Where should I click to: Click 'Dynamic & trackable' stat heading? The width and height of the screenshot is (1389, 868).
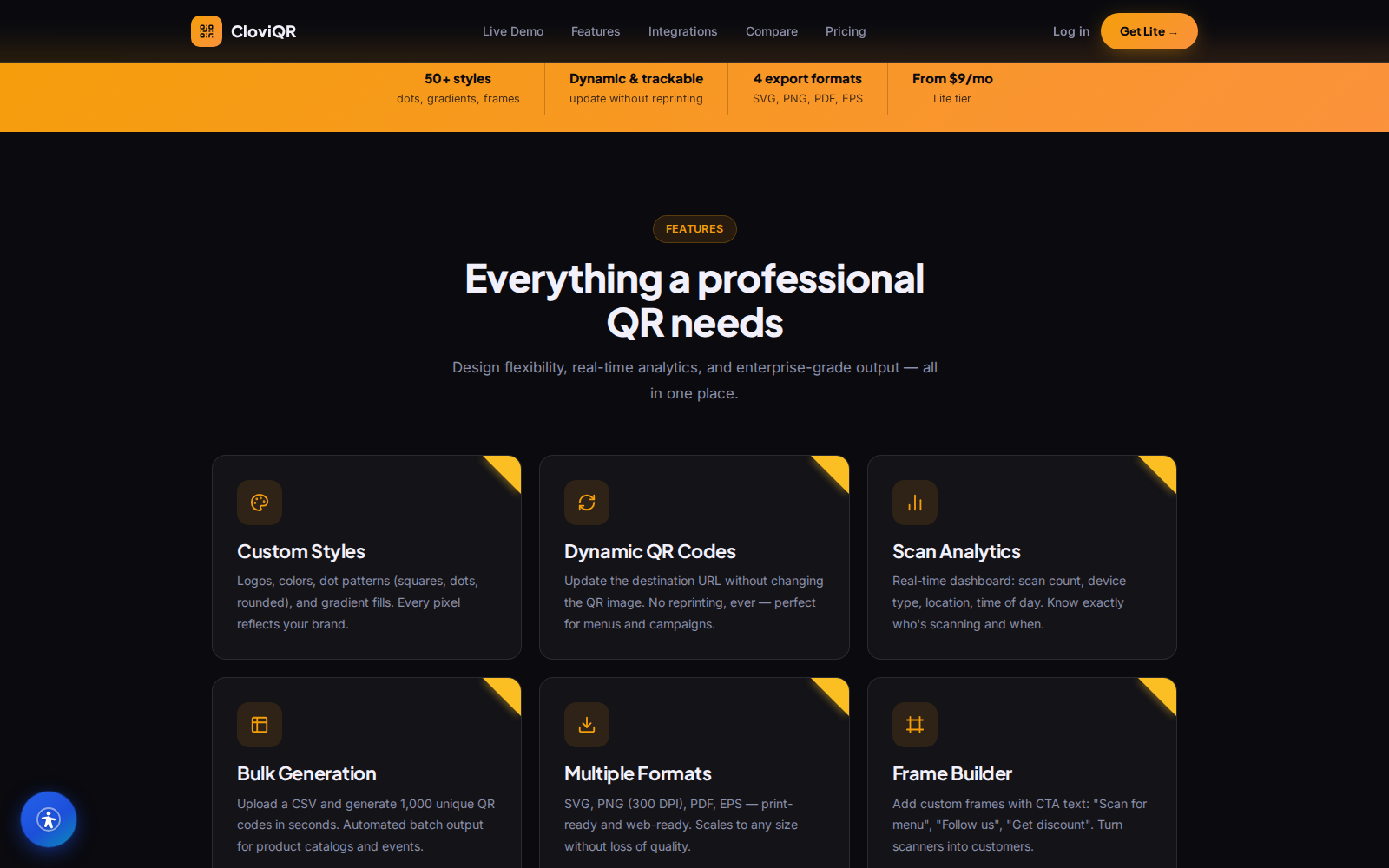[x=636, y=79]
